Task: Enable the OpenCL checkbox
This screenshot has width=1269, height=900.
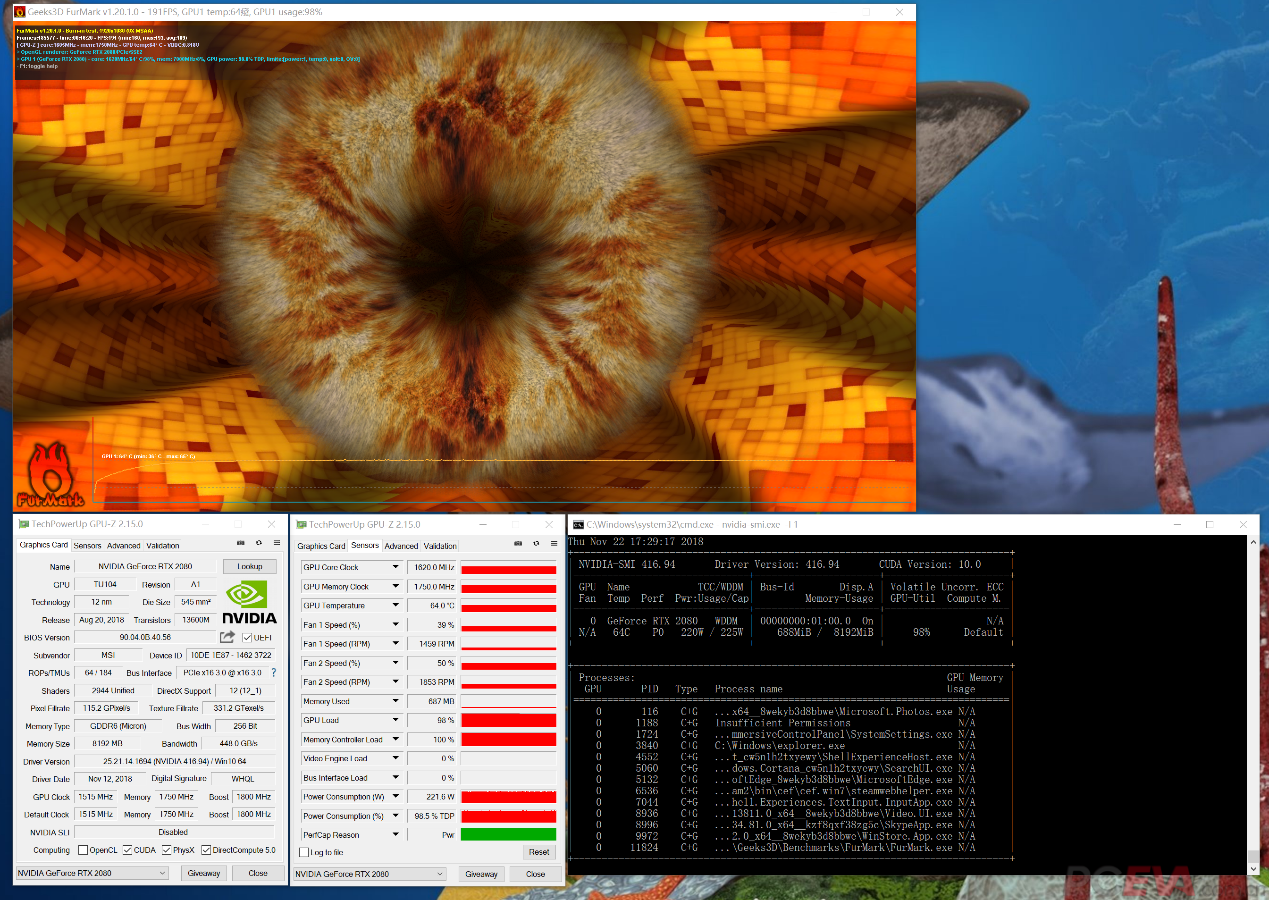Action: 82,850
